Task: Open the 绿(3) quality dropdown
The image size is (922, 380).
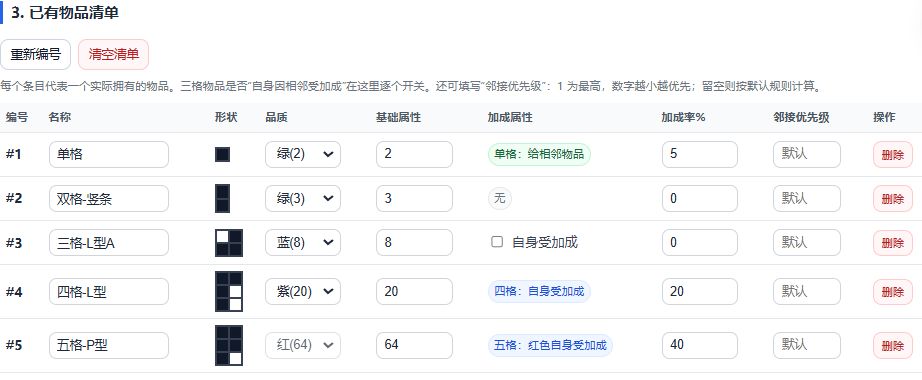Action: pos(303,198)
